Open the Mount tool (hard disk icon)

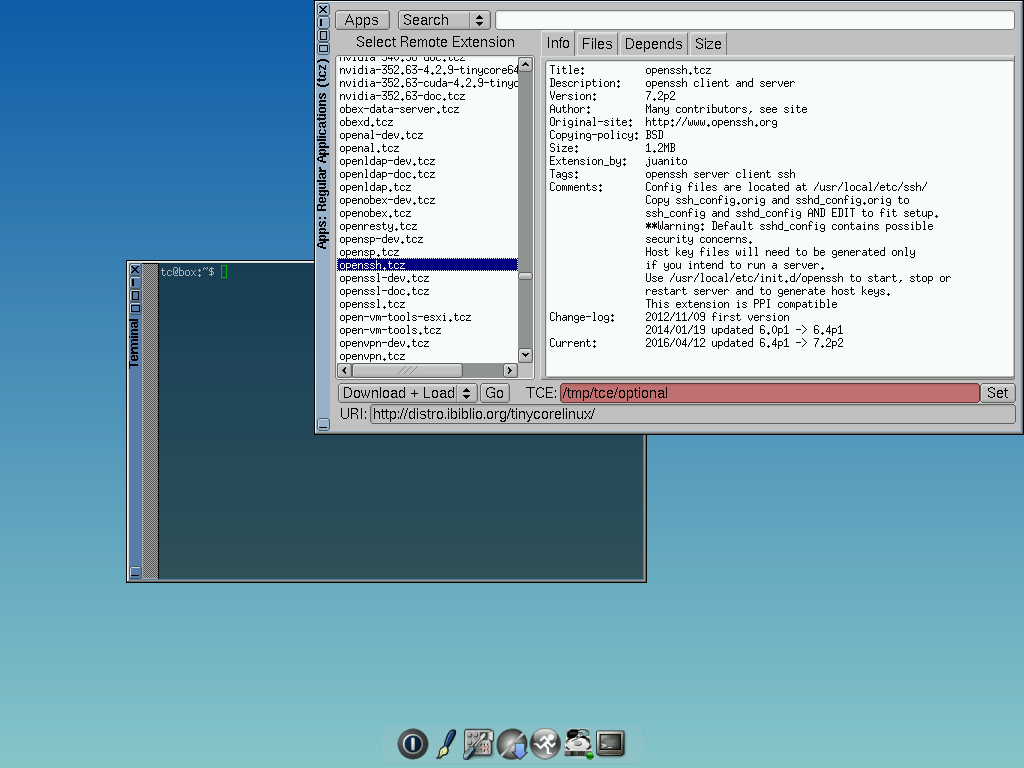578,743
